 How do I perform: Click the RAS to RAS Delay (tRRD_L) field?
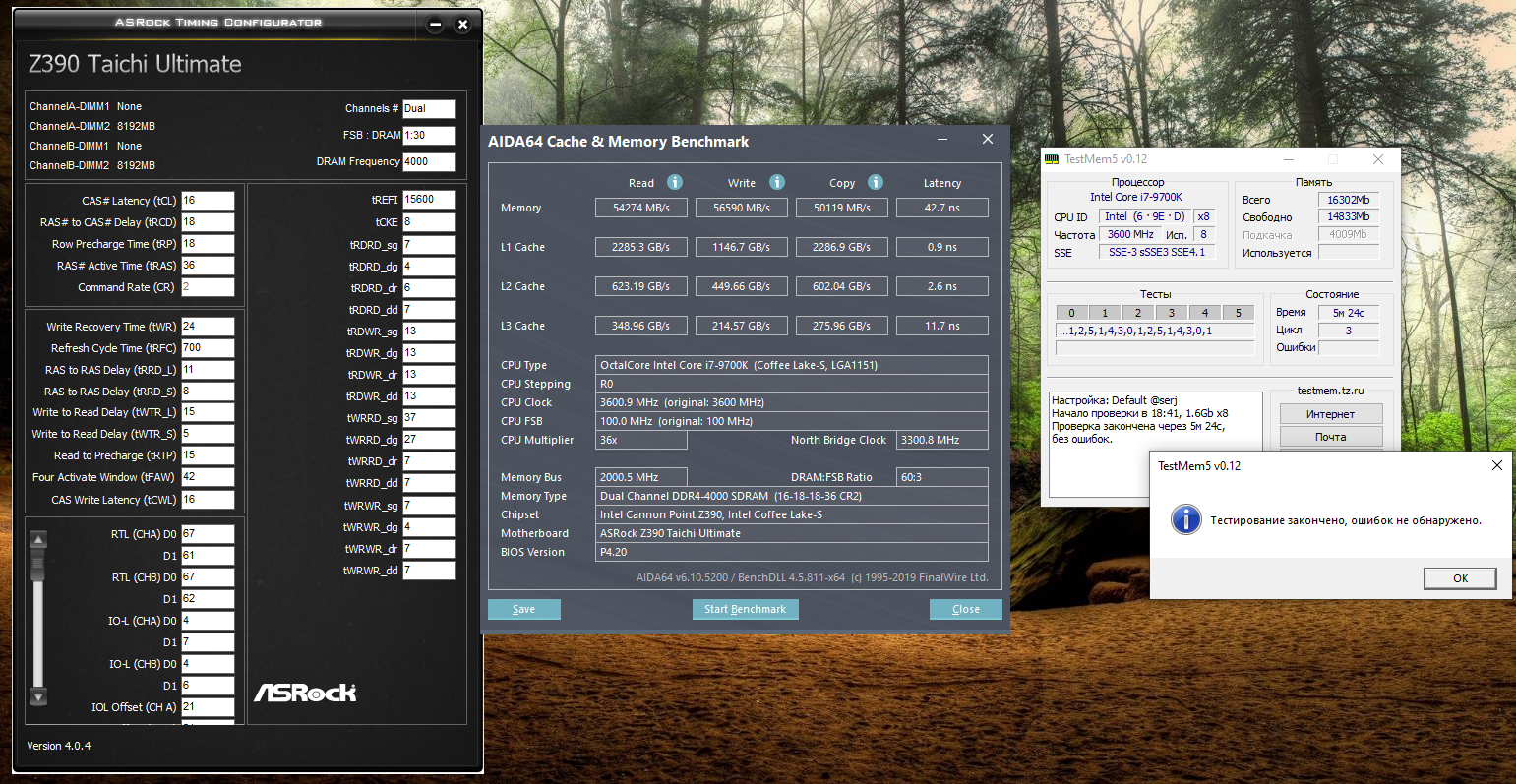coord(208,370)
